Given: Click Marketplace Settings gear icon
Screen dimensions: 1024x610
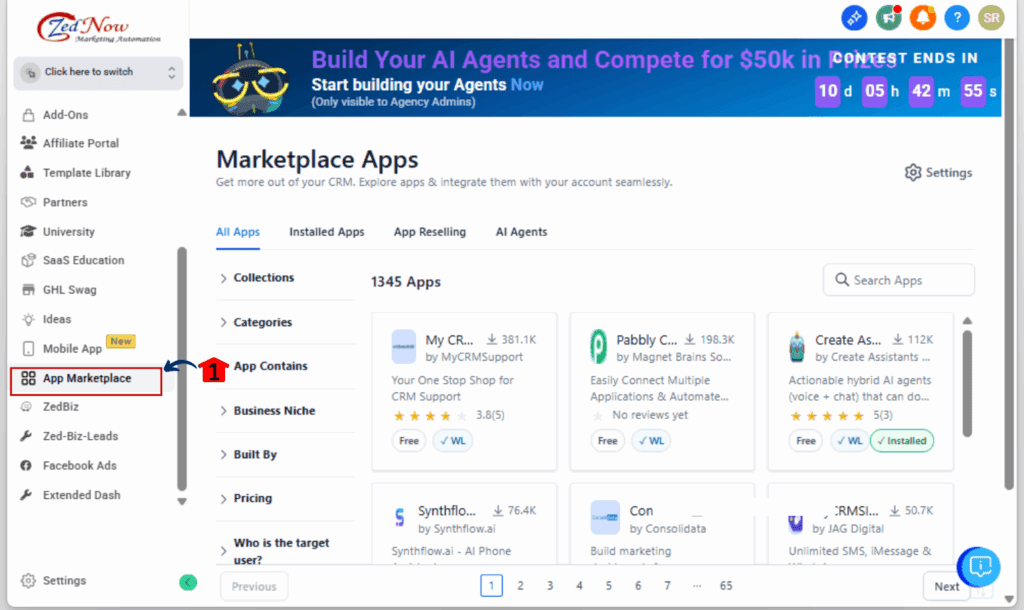Looking at the screenshot, I should tap(913, 172).
